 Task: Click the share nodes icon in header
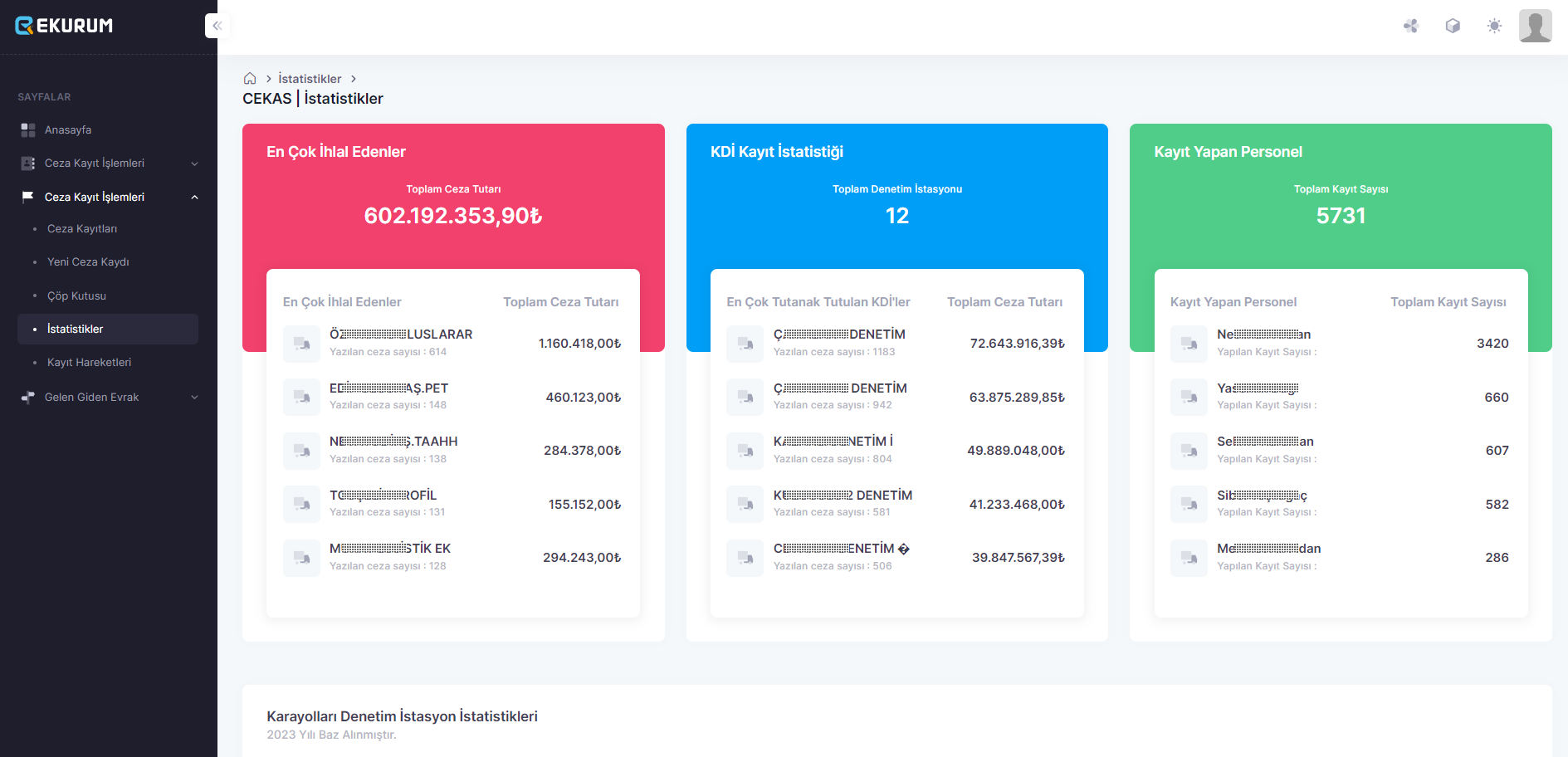click(x=1411, y=26)
